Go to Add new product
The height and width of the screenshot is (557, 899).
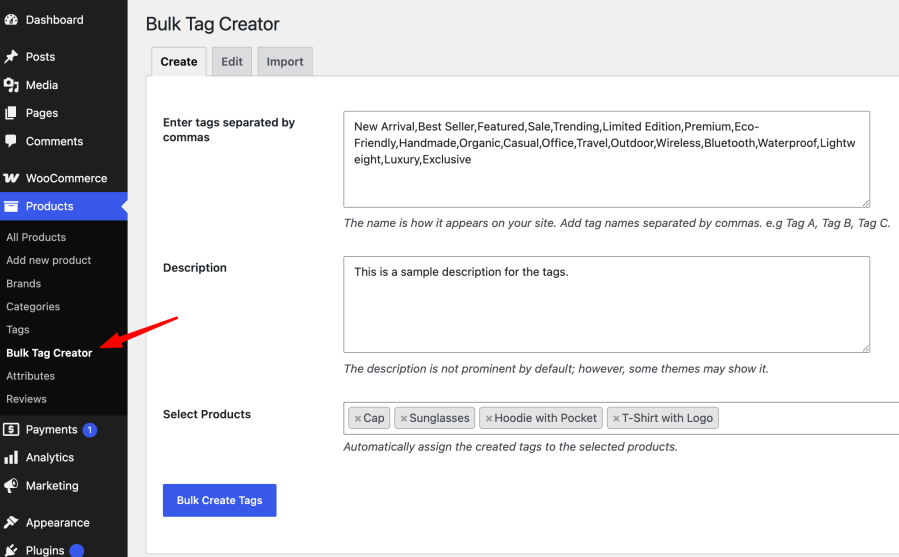tap(49, 260)
